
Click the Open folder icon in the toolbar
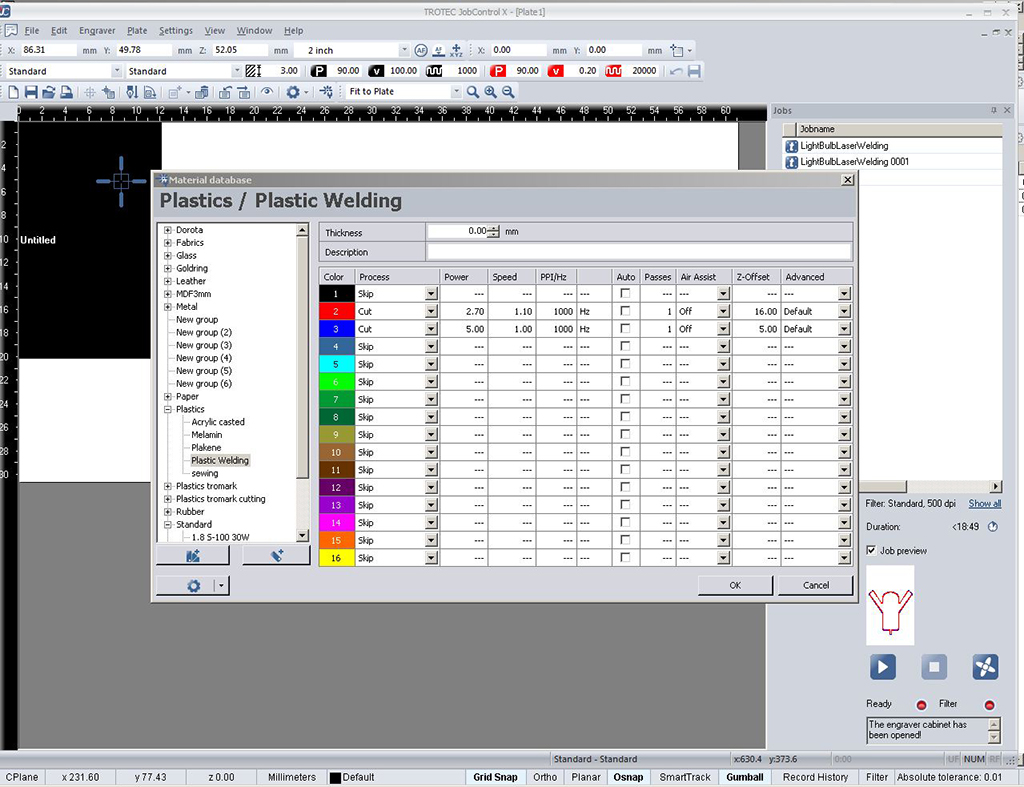48,92
